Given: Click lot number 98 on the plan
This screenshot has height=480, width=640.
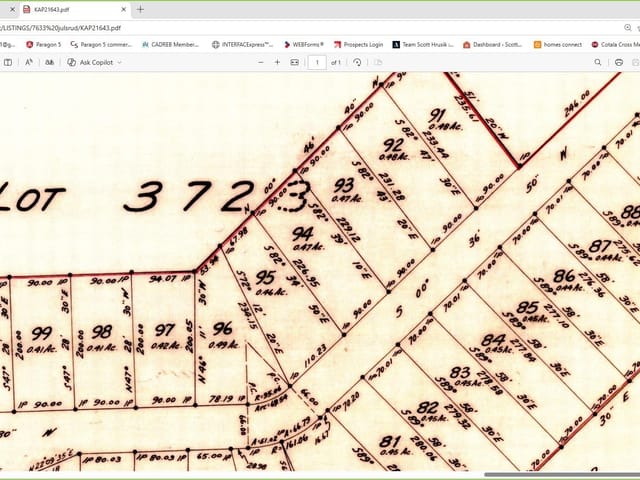Looking at the screenshot, I should tap(101, 332).
